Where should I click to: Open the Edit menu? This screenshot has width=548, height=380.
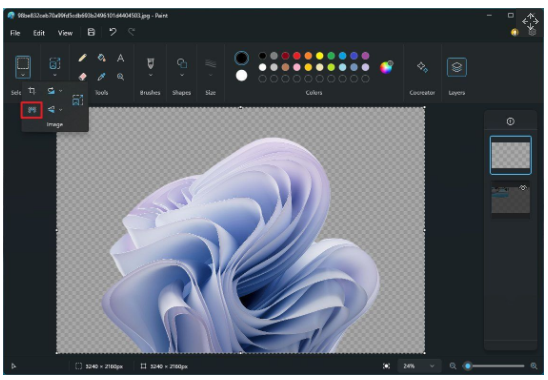pyautogui.click(x=39, y=33)
